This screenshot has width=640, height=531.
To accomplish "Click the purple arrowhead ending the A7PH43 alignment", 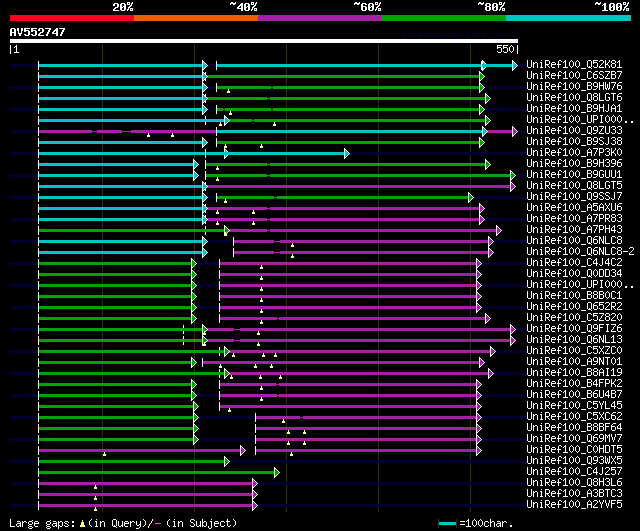I will coord(498,231).
